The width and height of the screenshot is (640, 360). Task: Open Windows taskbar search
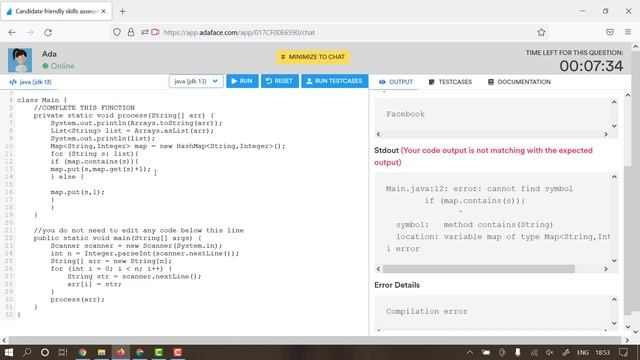pos(27,352)
